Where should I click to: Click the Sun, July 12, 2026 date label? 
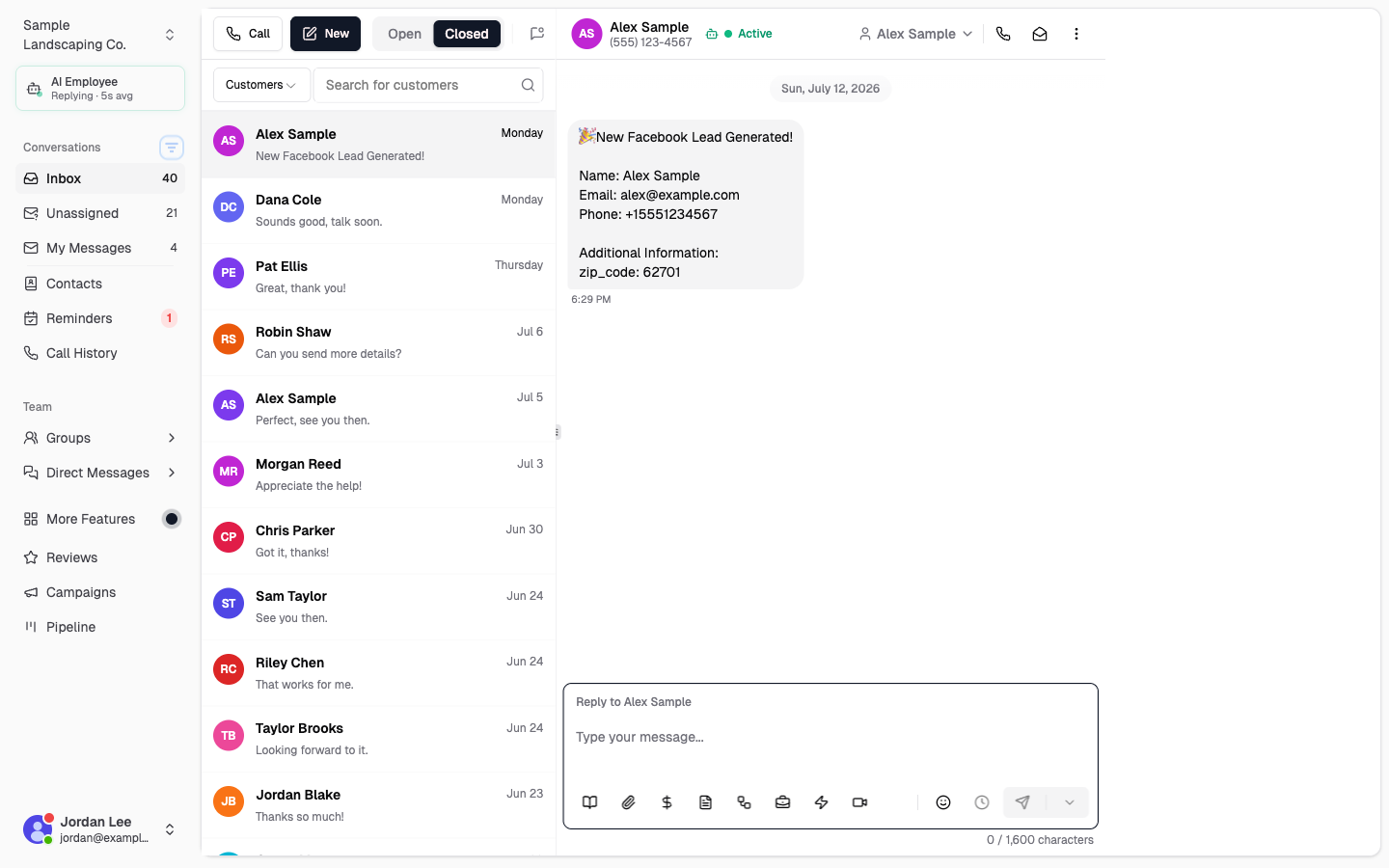[x=831, y=89]
